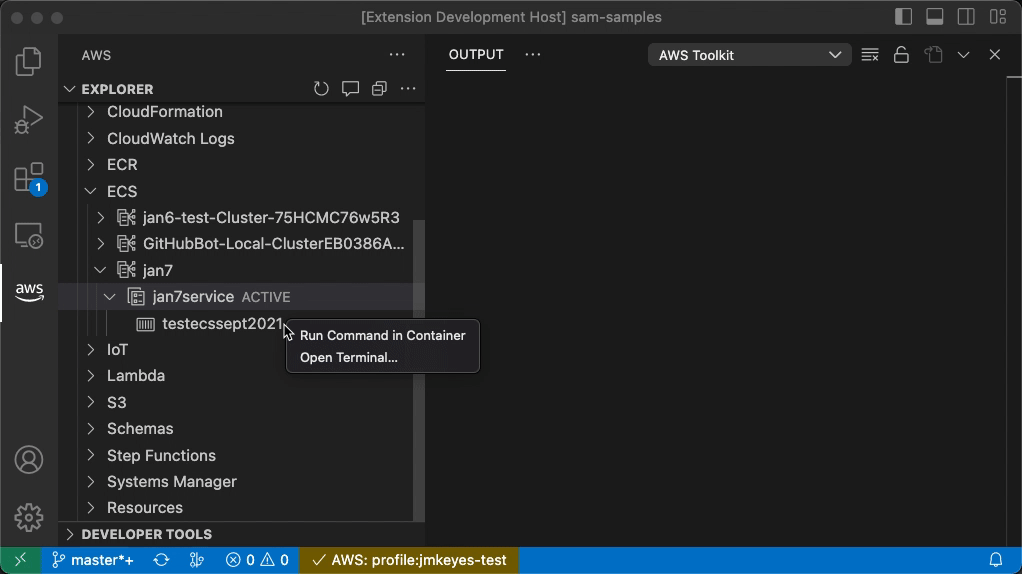Expand the Resources node
This screenshot has height=574, width=1022.
pos(91,508)
